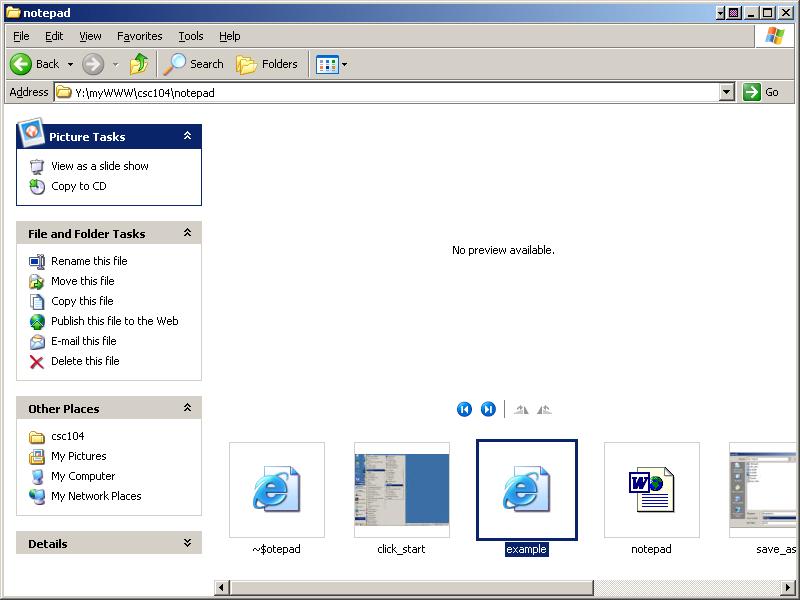This screenshot has height=600, width=800.
Task: Click the Next Image filmstrip button
Action: [488, 409]
